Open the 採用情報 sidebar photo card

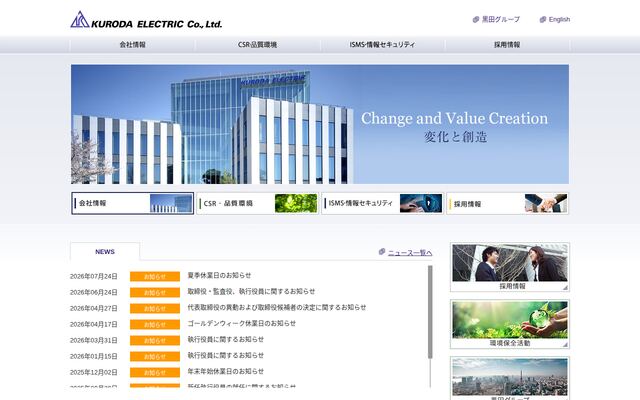click(510, 267)
